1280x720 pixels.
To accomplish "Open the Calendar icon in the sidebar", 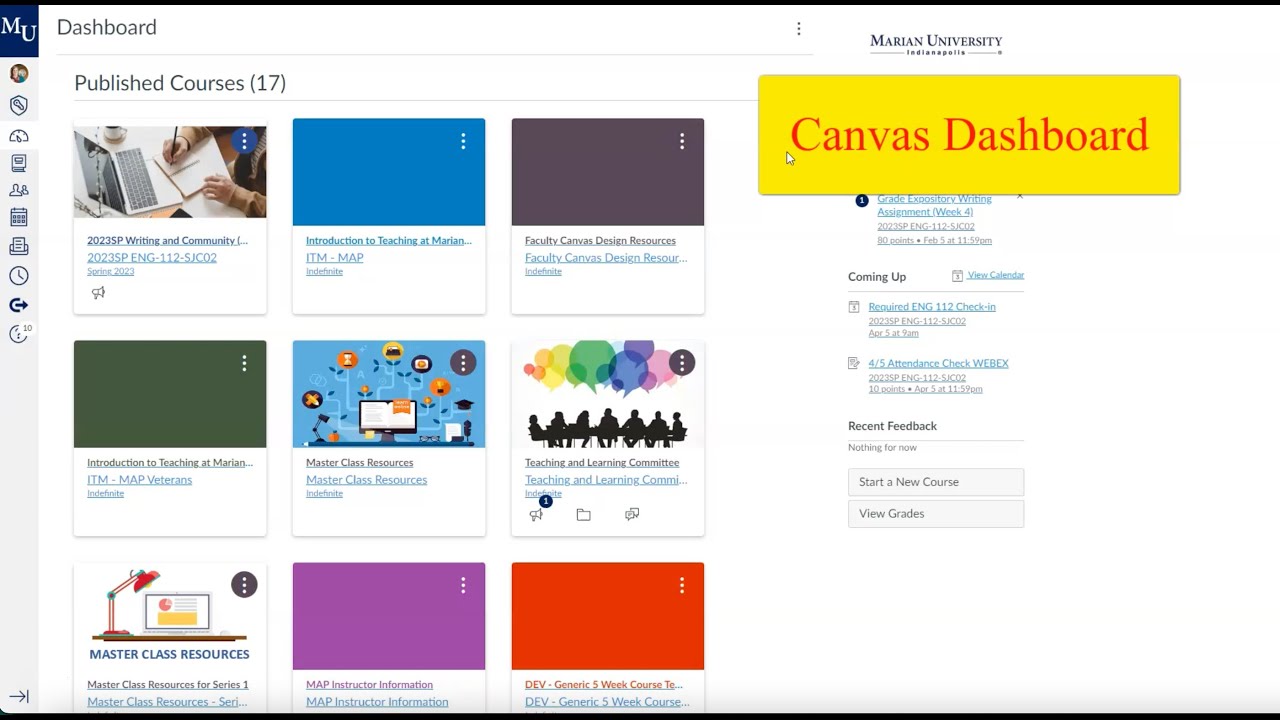I will tap(18, 217).
